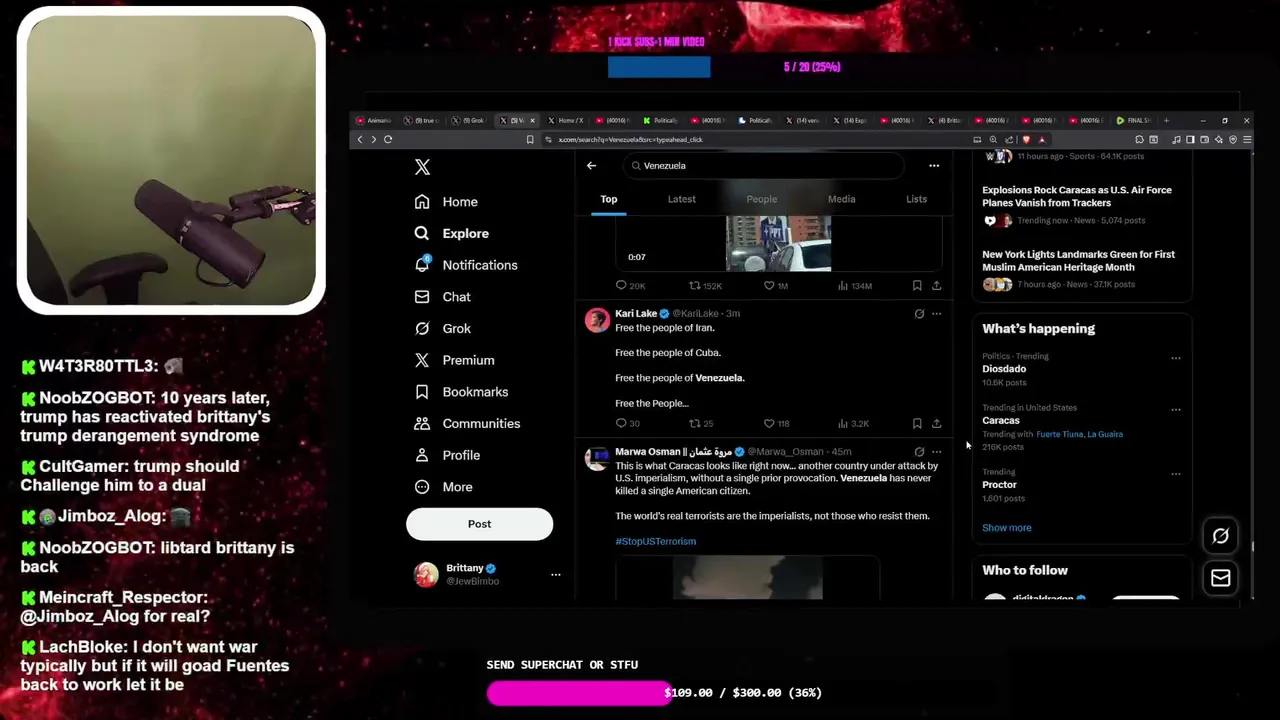This screenshot has width=1280, height=720.
Task: Open more options on Kari Lake's post
Action: click(x=936, y=314)
